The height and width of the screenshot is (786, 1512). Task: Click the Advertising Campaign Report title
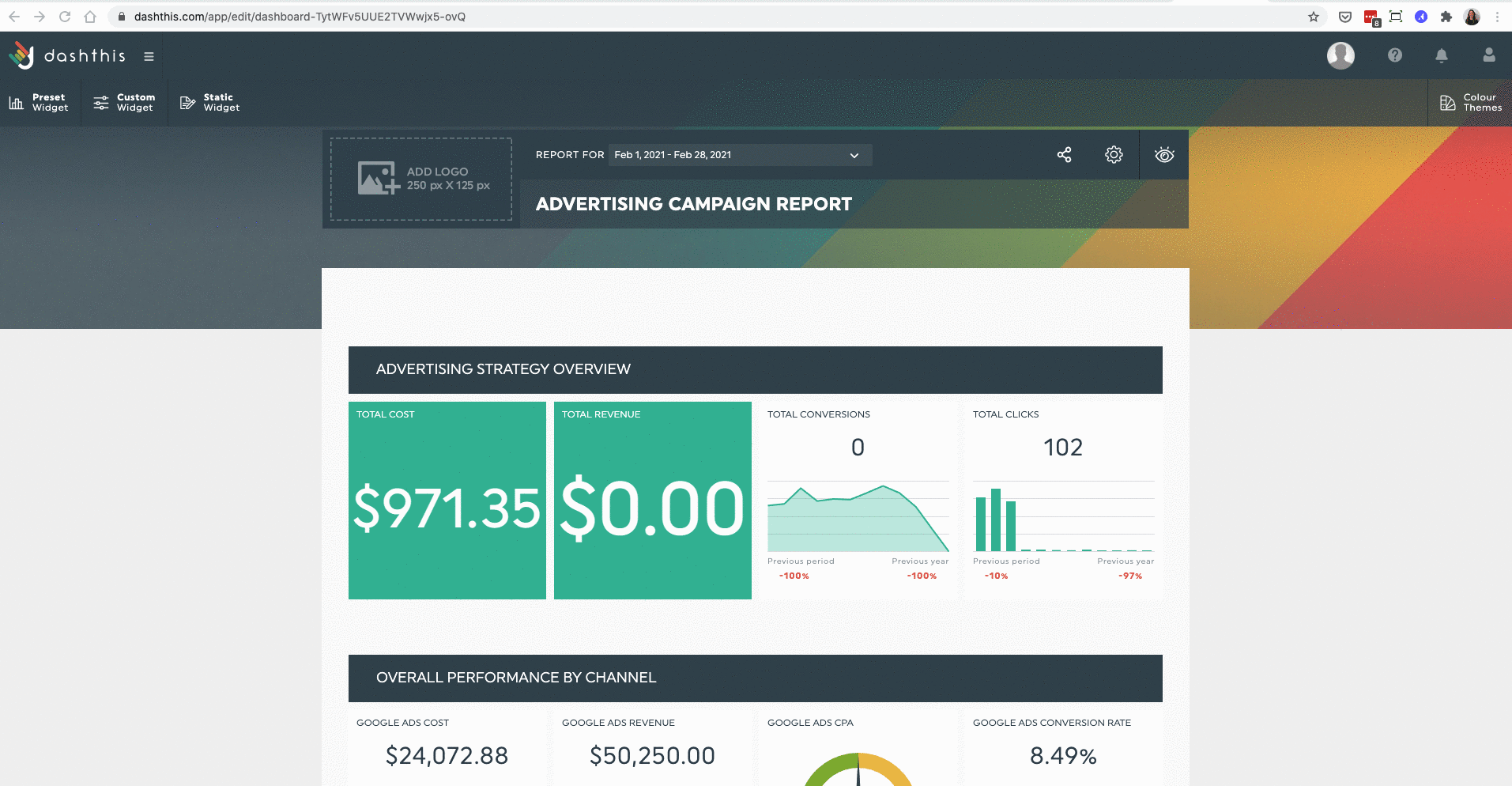(693, 204)
